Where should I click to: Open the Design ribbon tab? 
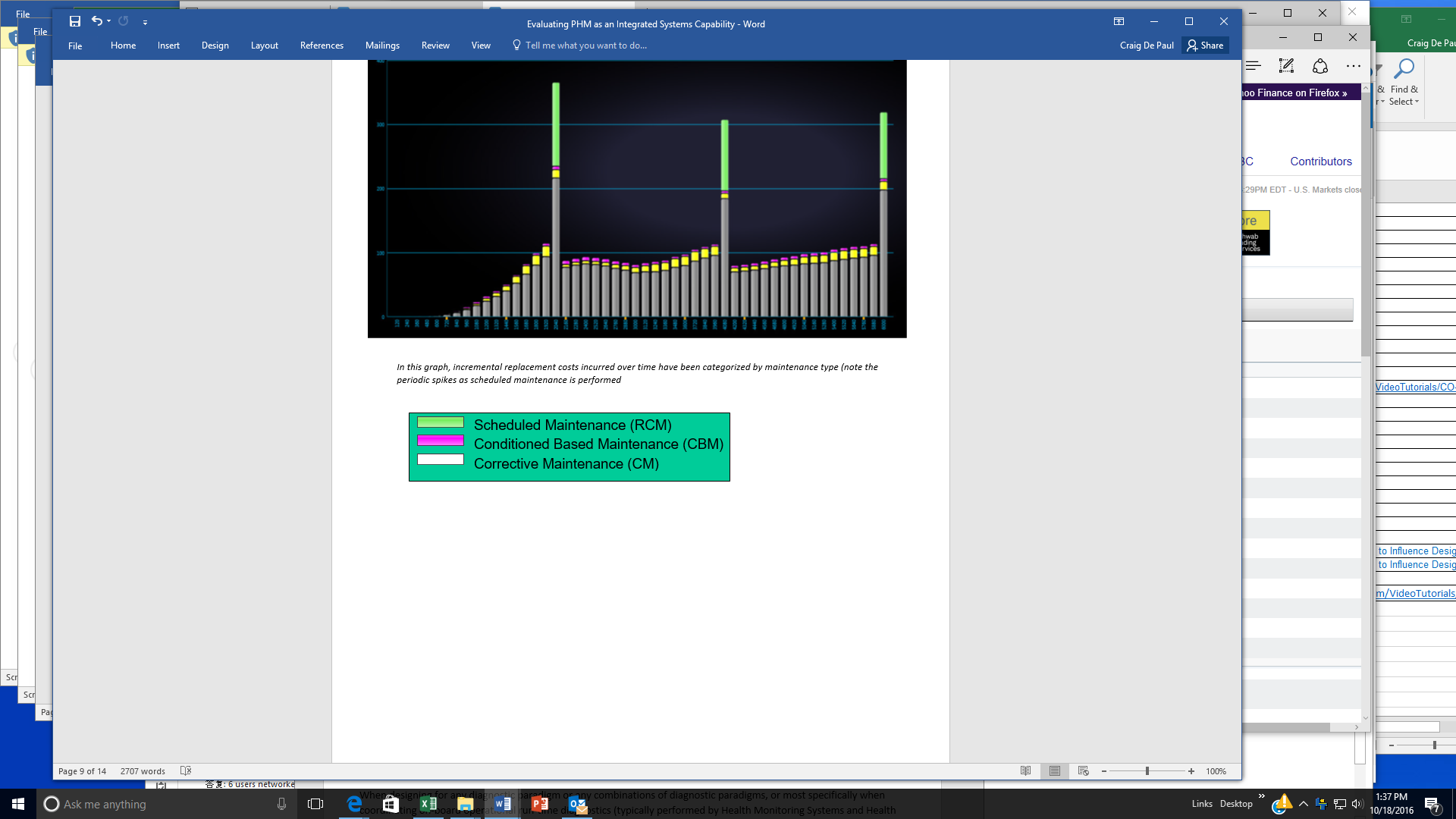coord(215,45)
